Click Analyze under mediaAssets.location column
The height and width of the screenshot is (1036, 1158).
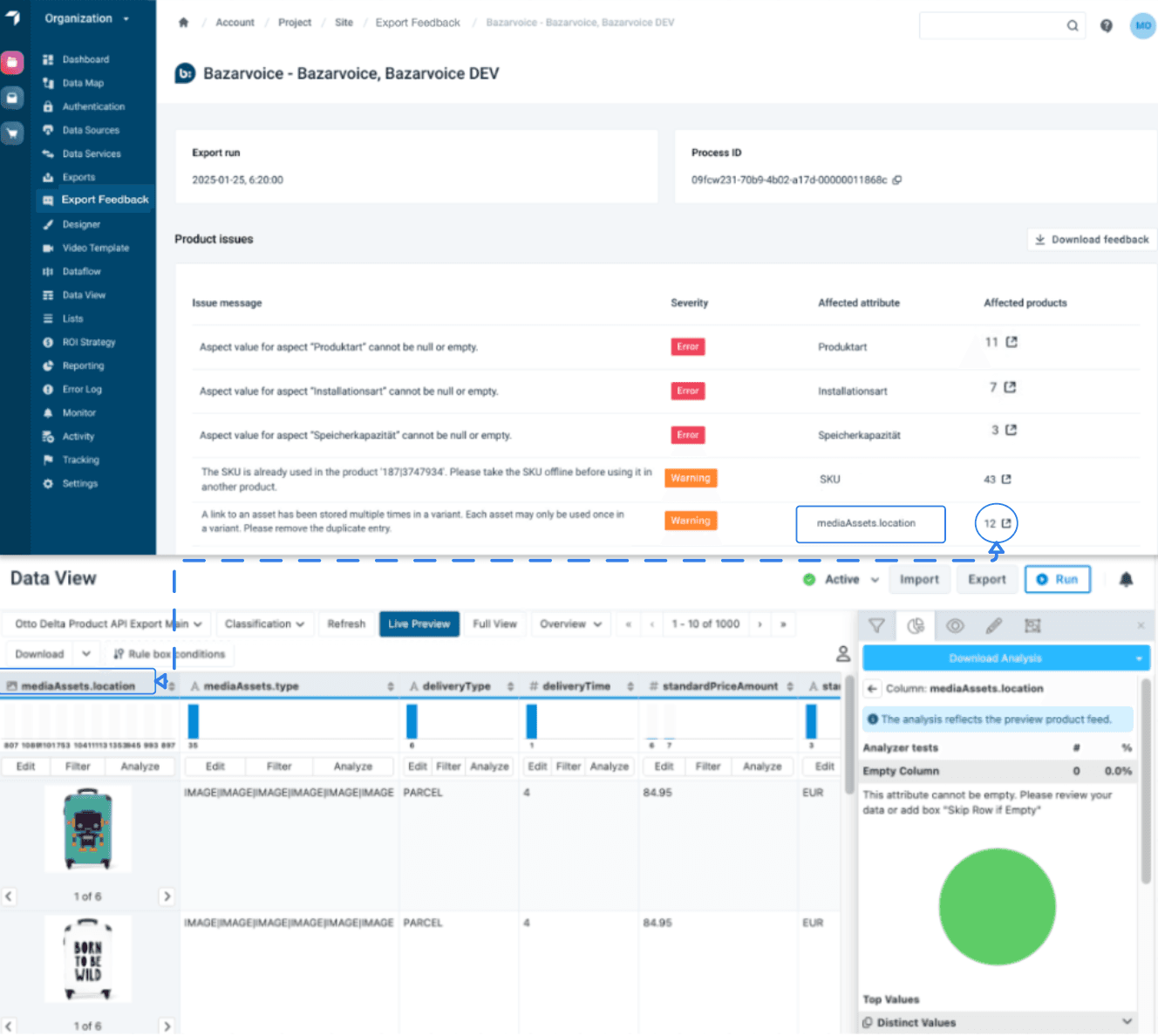pyautogui.click(x=140, y=767)
